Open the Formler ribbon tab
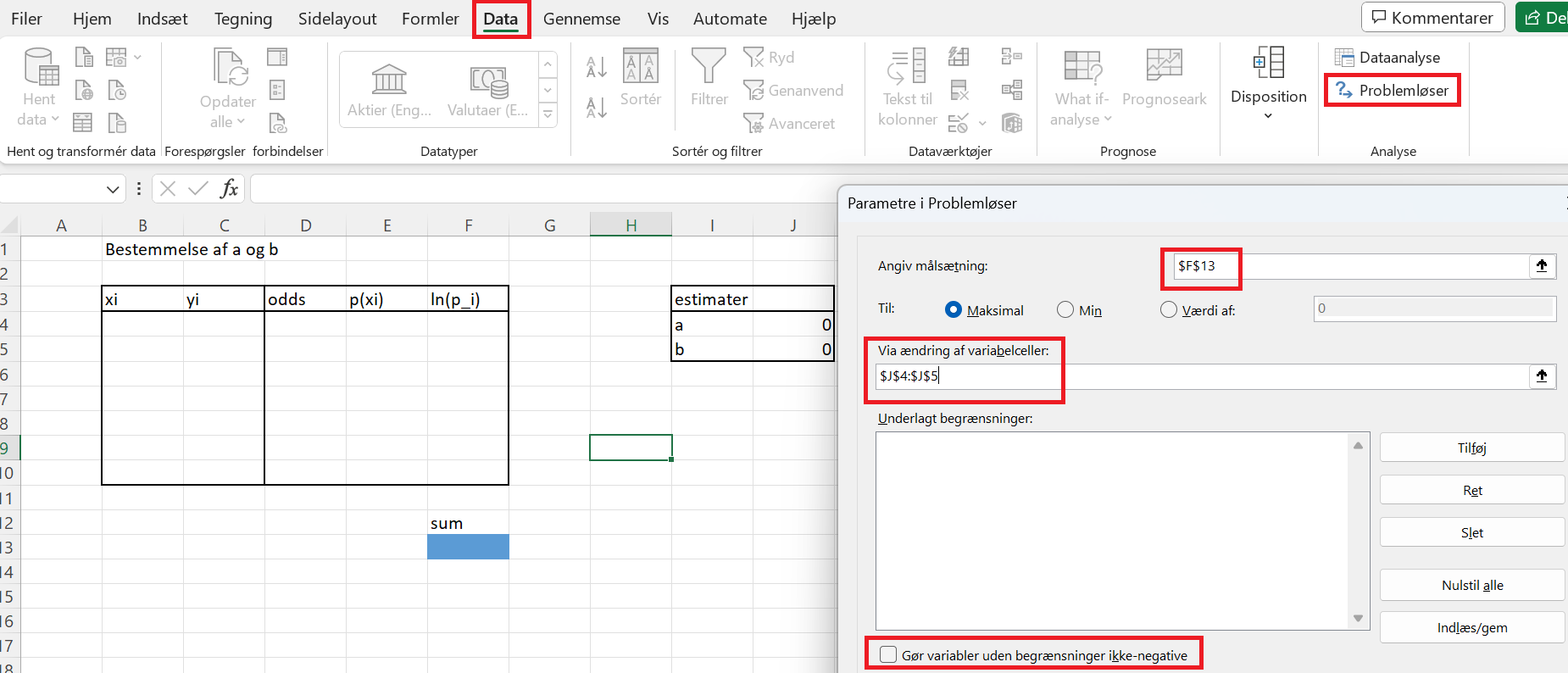This screenshot has height=673, width=1568. [x=430, y=19]
